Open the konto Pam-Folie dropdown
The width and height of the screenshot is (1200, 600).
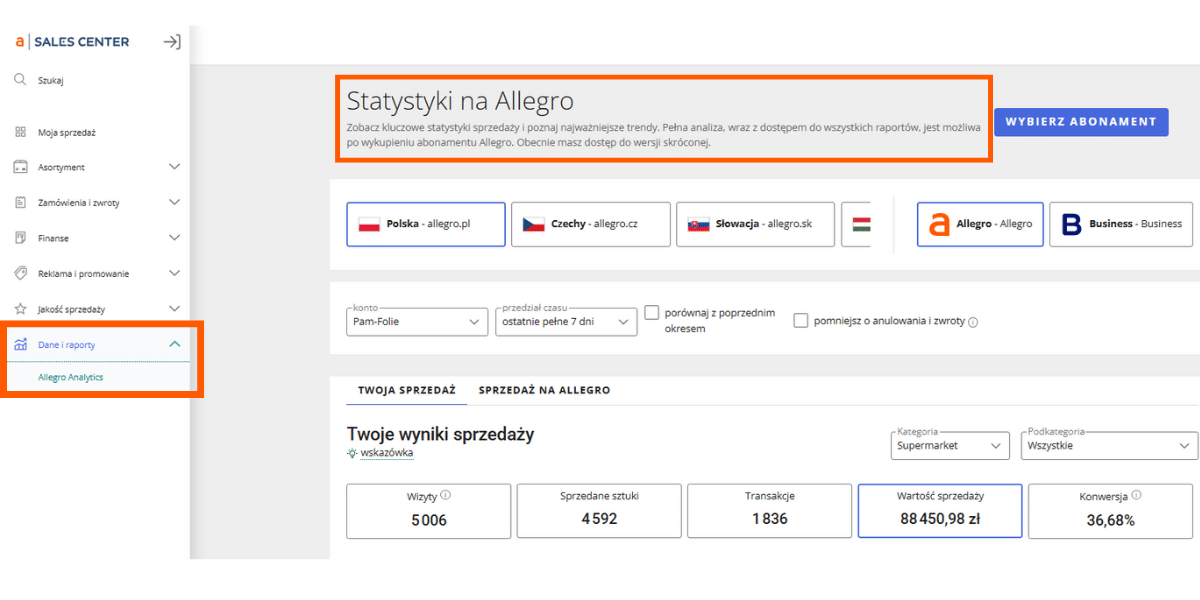tap(418, 321)
